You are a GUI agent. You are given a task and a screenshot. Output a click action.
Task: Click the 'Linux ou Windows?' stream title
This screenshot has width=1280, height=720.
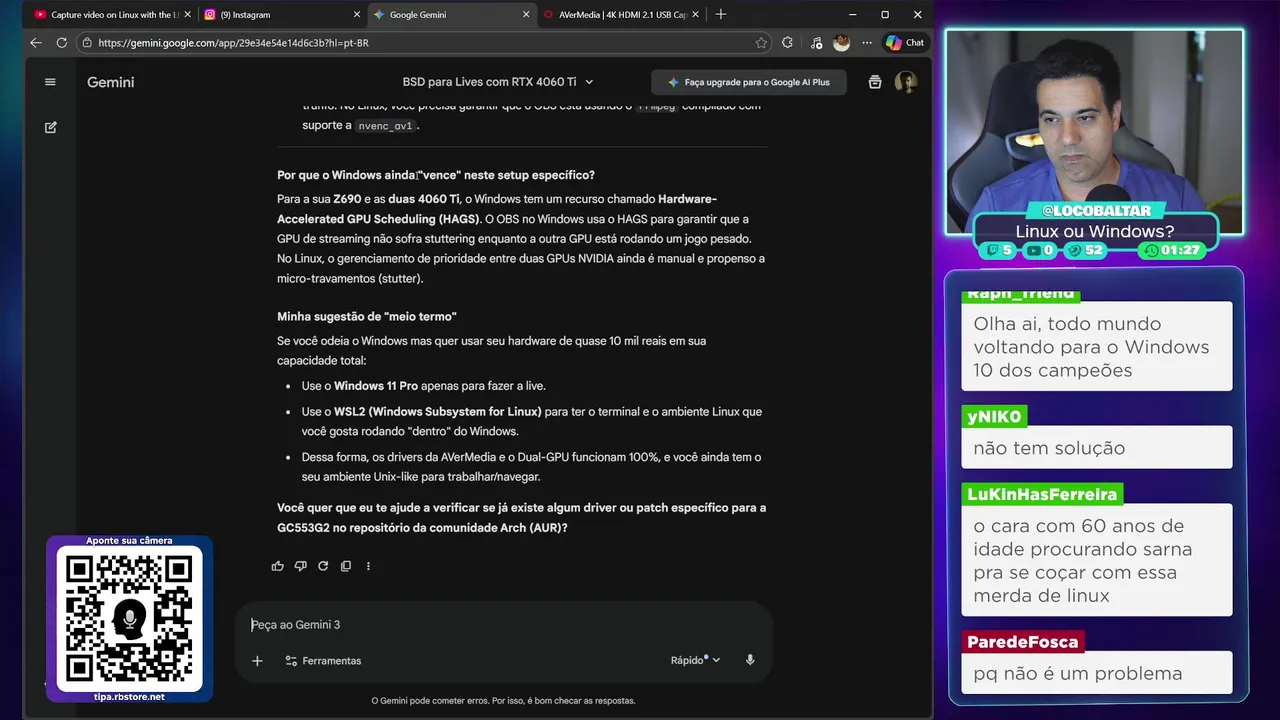point(1095,231)
